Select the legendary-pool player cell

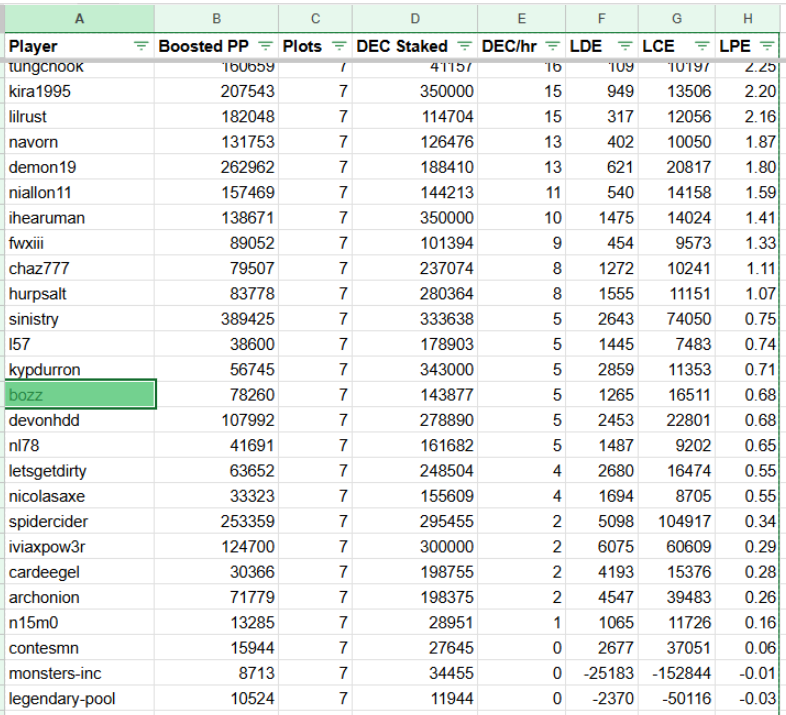coord(79,698)
